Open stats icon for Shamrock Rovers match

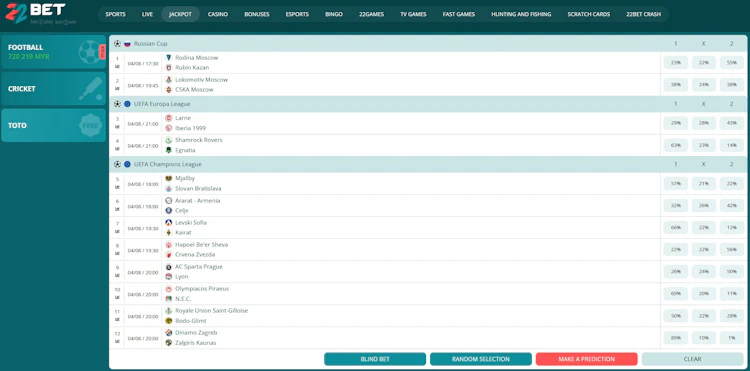pos(117,149)
